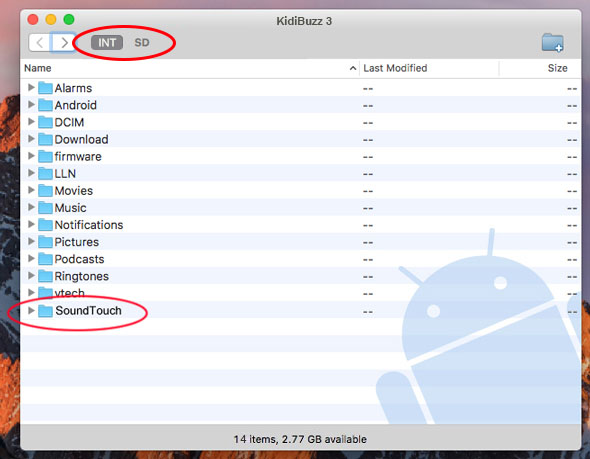Screen dimensions: 590x459
Task: Select the Android folder icon
Action: pyautogui.click(x=45, y=105)
